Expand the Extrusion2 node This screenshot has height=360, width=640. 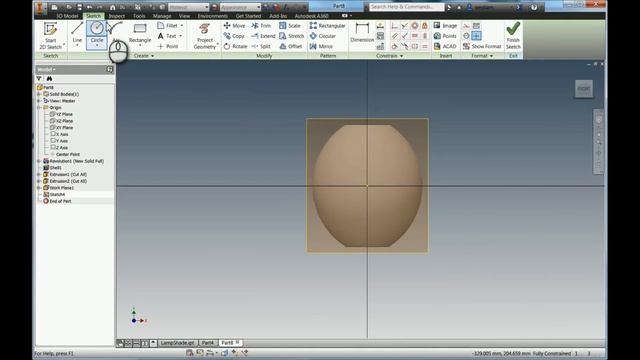tap(39, 181)
